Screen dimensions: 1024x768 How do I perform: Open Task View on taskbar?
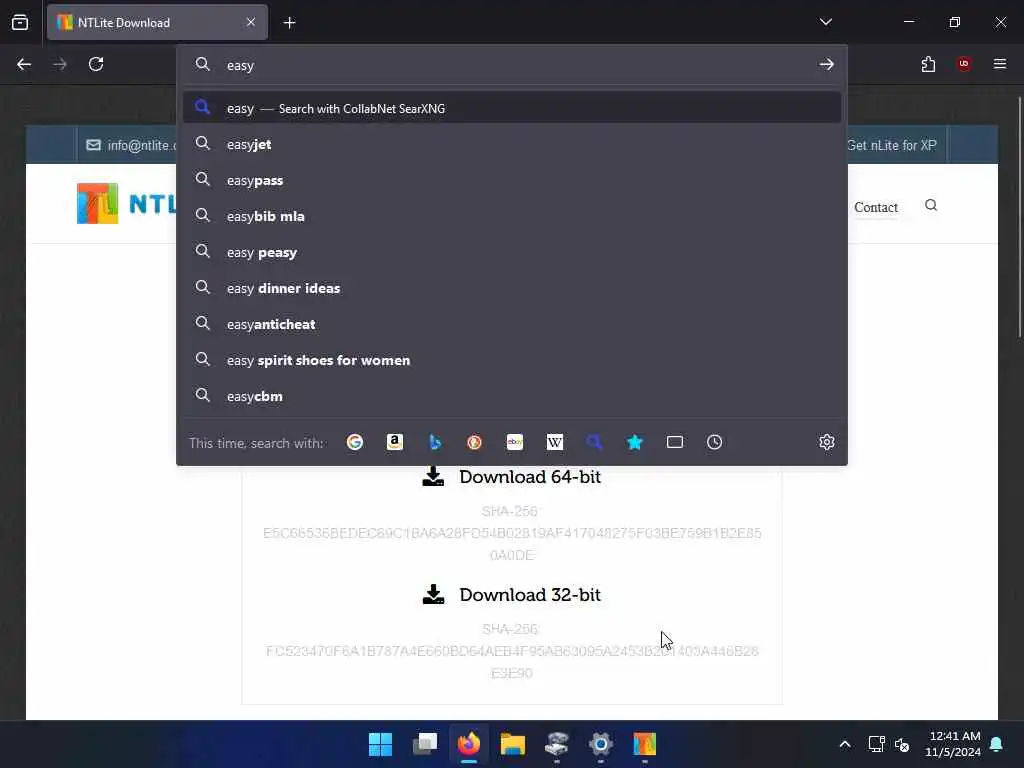[x=424, y=744]
